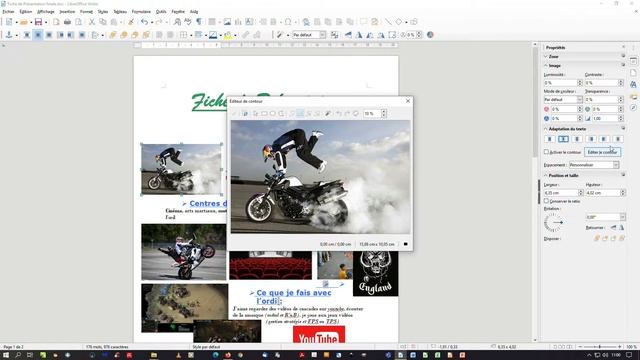The image size is (640, 360).
Task: Select the Polygon tool in contour editor
Action: pyautogui.click(x=281, y=113)
